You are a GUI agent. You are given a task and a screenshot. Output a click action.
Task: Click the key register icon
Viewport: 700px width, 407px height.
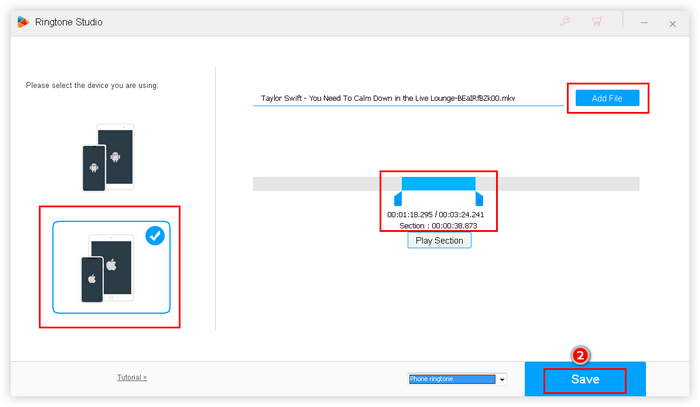pyautogui.click(x=565, y=21)
